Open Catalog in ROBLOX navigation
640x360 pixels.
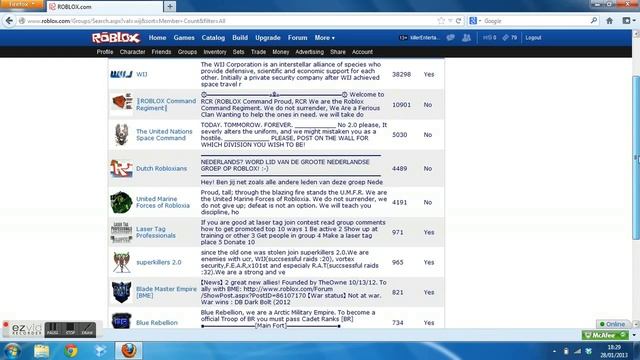[x=213, y=38]
